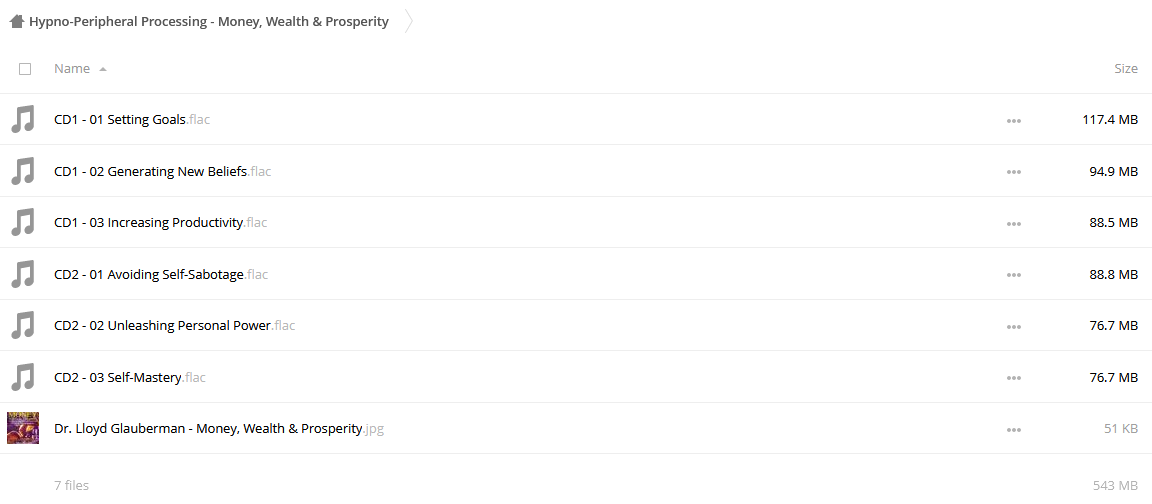Open Dr. Lloyd Glauberman jpg file

tap(219, 428)
